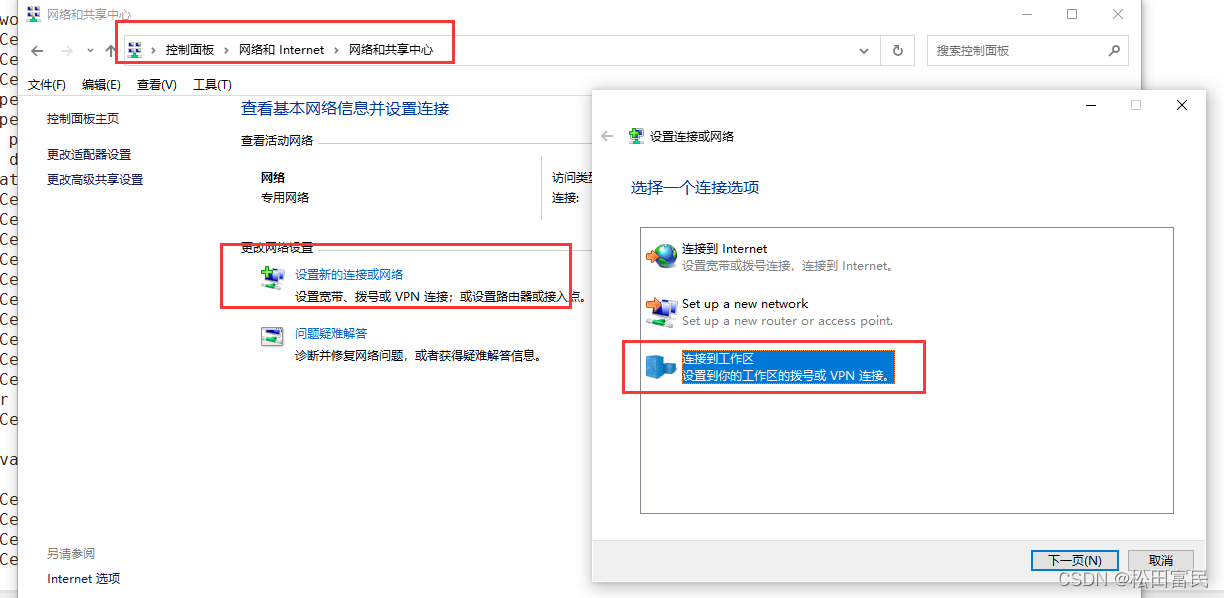The width and height of the screenshot is (1224, 598).
Task: Click 设置新的连接或网络 link
Action: [x=349, y=274]
